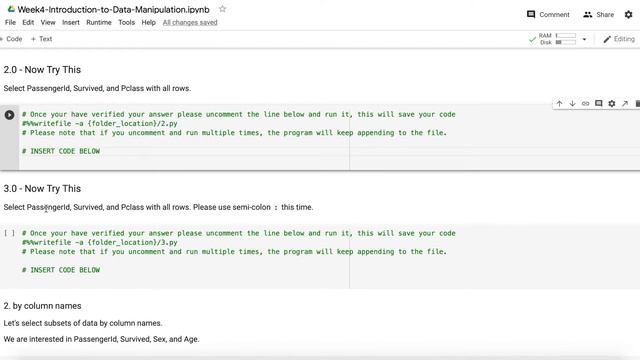
Task: Star the Week4 notebook
Action: [x=222, y=9]
